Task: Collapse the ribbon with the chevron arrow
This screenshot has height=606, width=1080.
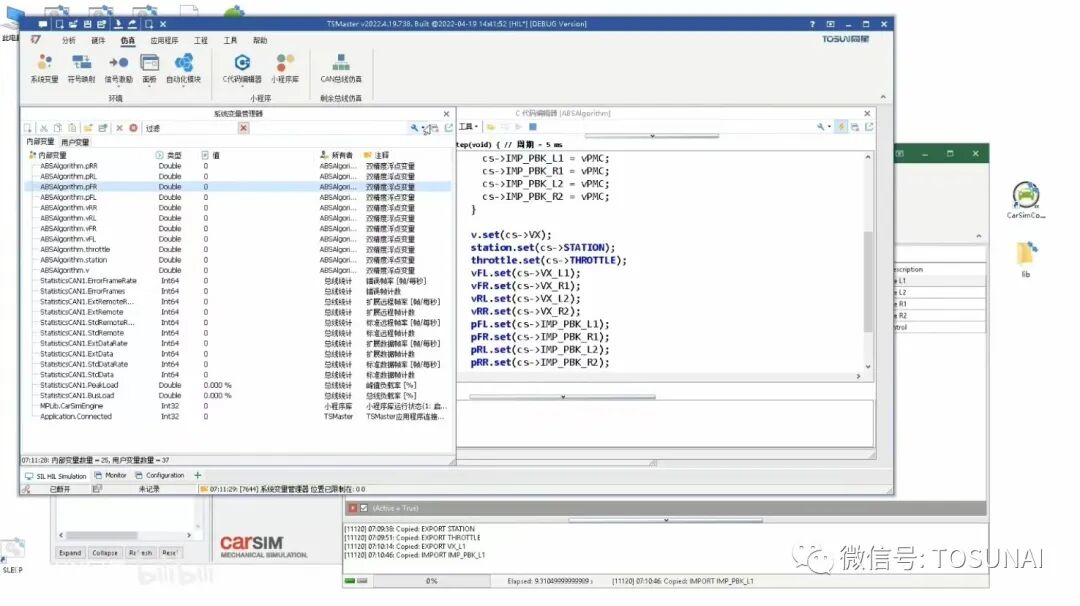Action: pyautogui.click(x=883, y=97)
